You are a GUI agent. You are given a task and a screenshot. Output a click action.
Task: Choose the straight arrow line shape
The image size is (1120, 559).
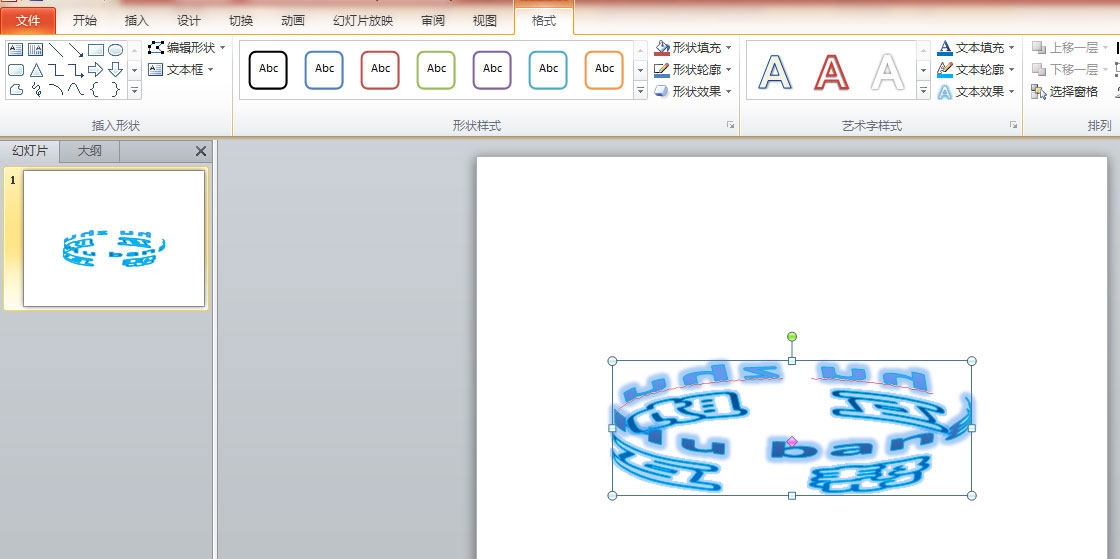(x=76, y=50)
